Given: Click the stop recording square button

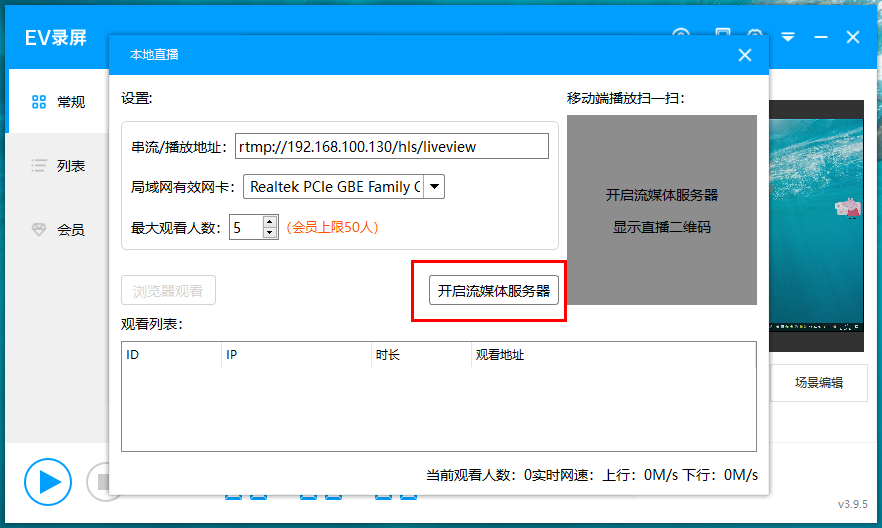Looking at the screenshot, I should pos(100,482).
